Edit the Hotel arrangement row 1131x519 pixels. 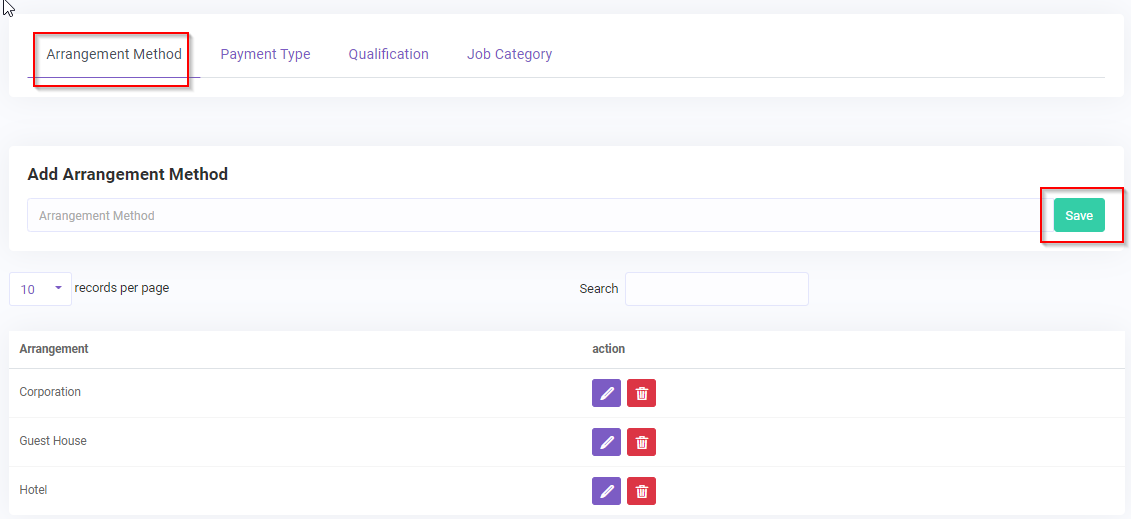(x=606, y=491)
